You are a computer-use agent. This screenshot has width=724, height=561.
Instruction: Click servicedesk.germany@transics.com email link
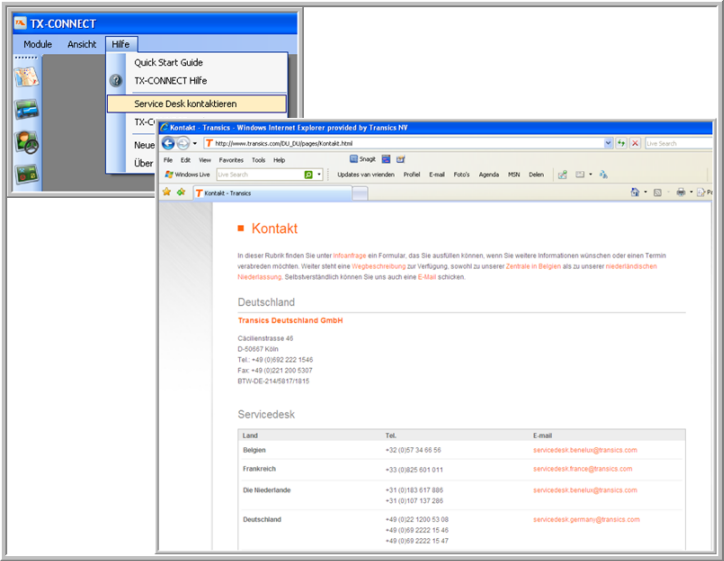(x=586, y=519)
